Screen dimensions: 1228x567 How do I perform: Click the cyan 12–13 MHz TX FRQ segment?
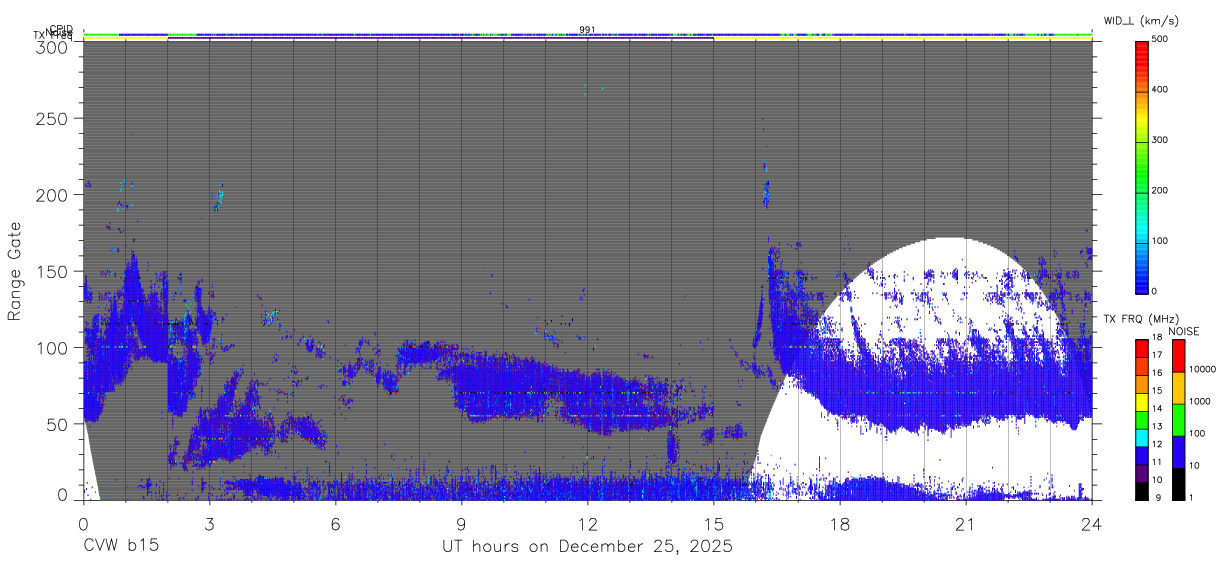coord(1141,437)
